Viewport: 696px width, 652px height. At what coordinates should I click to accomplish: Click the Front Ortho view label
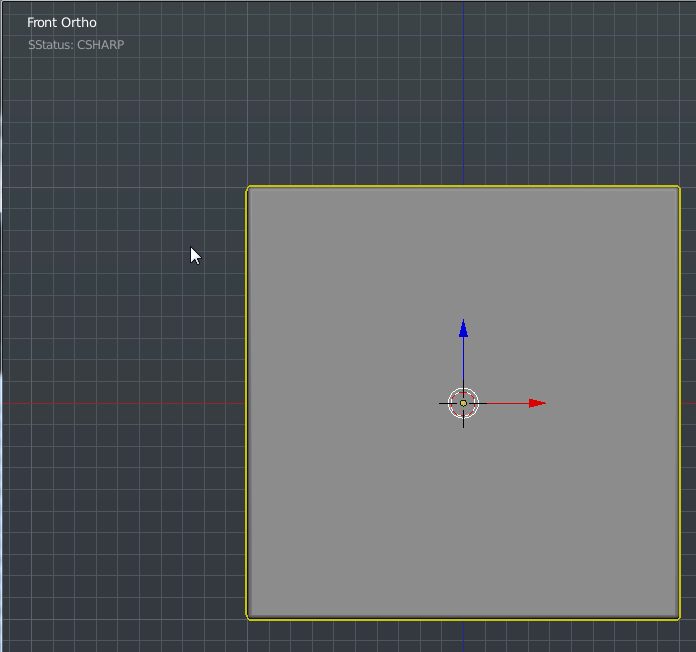click(62, 22)
